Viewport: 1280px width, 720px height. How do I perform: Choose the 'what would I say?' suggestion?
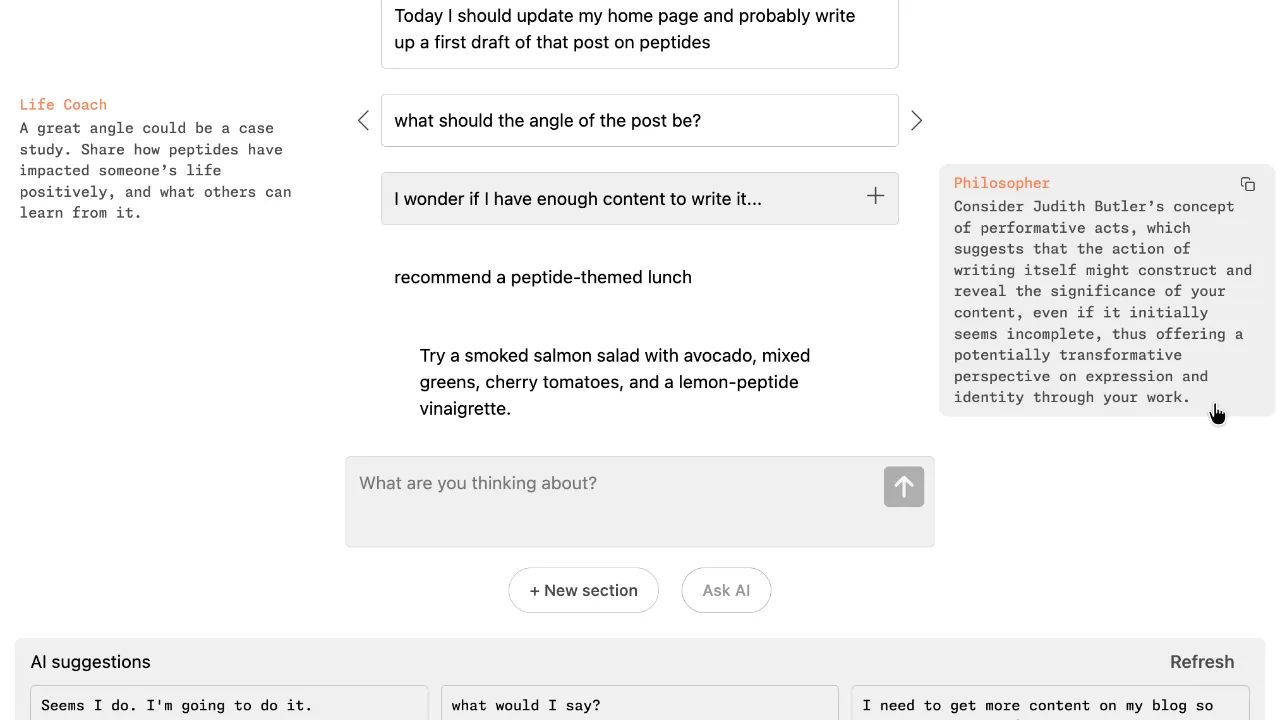coord(640,703)
